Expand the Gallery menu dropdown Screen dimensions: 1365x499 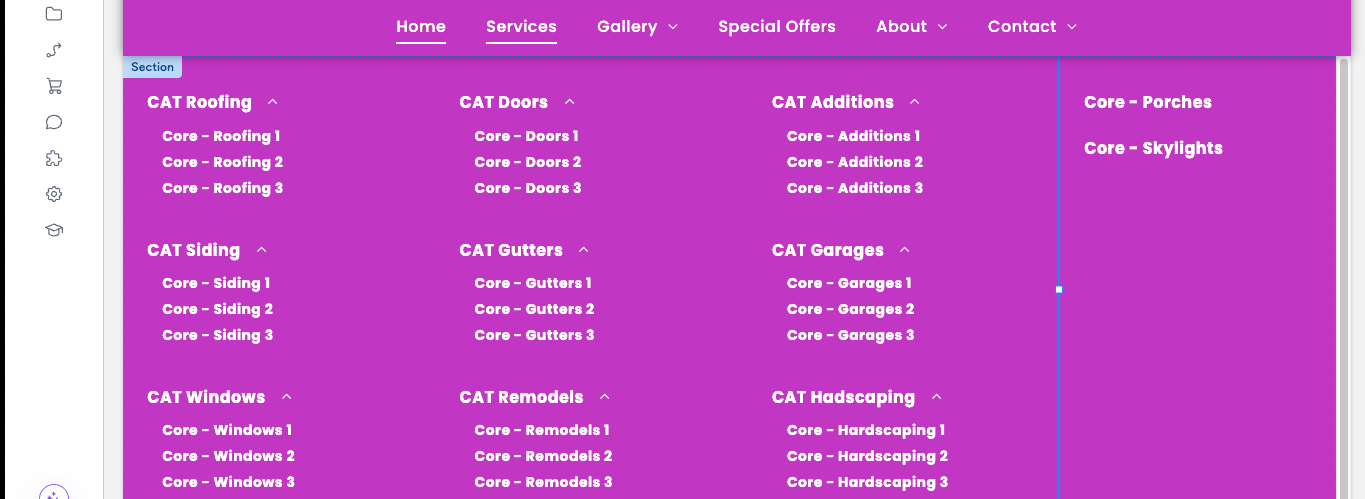[x=638, y=27]
